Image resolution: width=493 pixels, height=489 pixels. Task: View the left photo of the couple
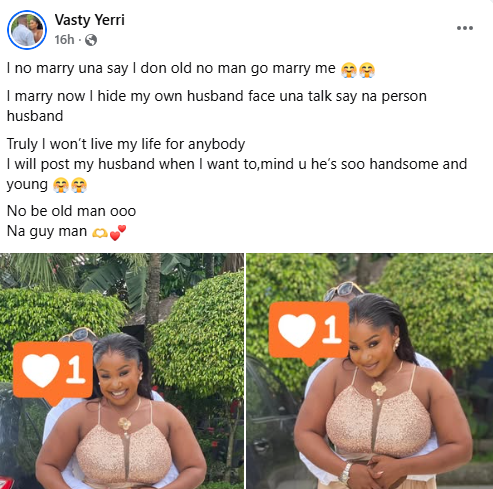[x=122, y=371]
